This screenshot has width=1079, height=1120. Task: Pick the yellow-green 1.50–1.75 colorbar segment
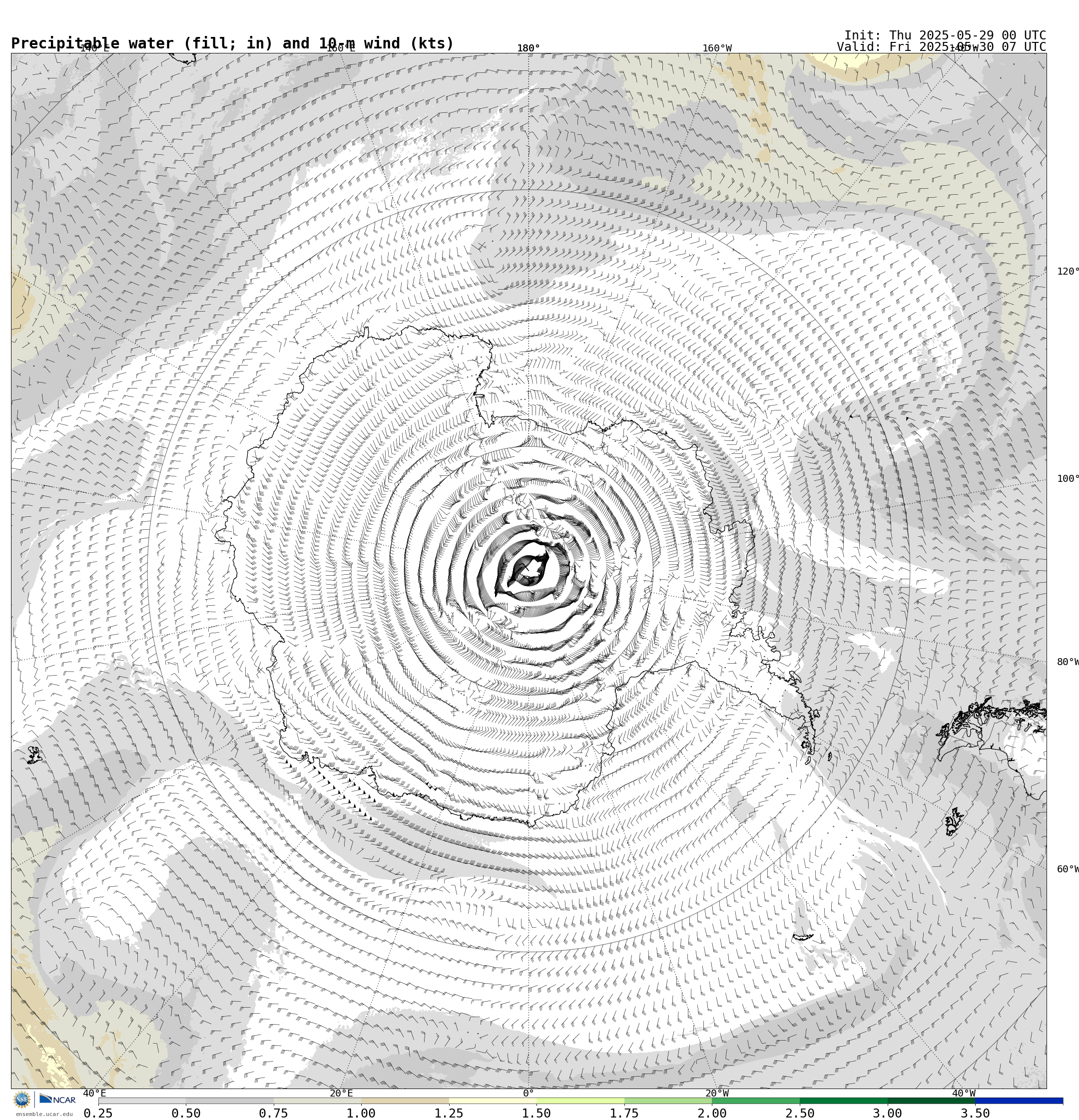click(580, 1101)
